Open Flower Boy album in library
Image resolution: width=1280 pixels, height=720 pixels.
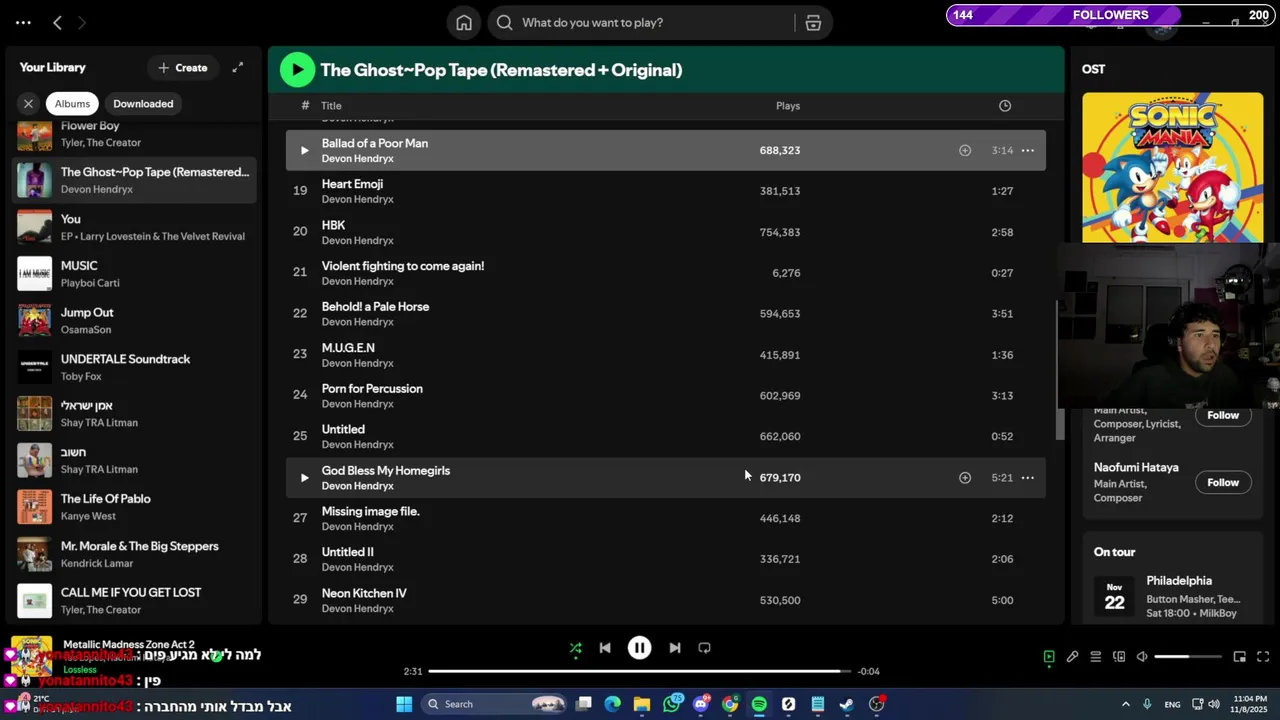click(x=134, y=134)
